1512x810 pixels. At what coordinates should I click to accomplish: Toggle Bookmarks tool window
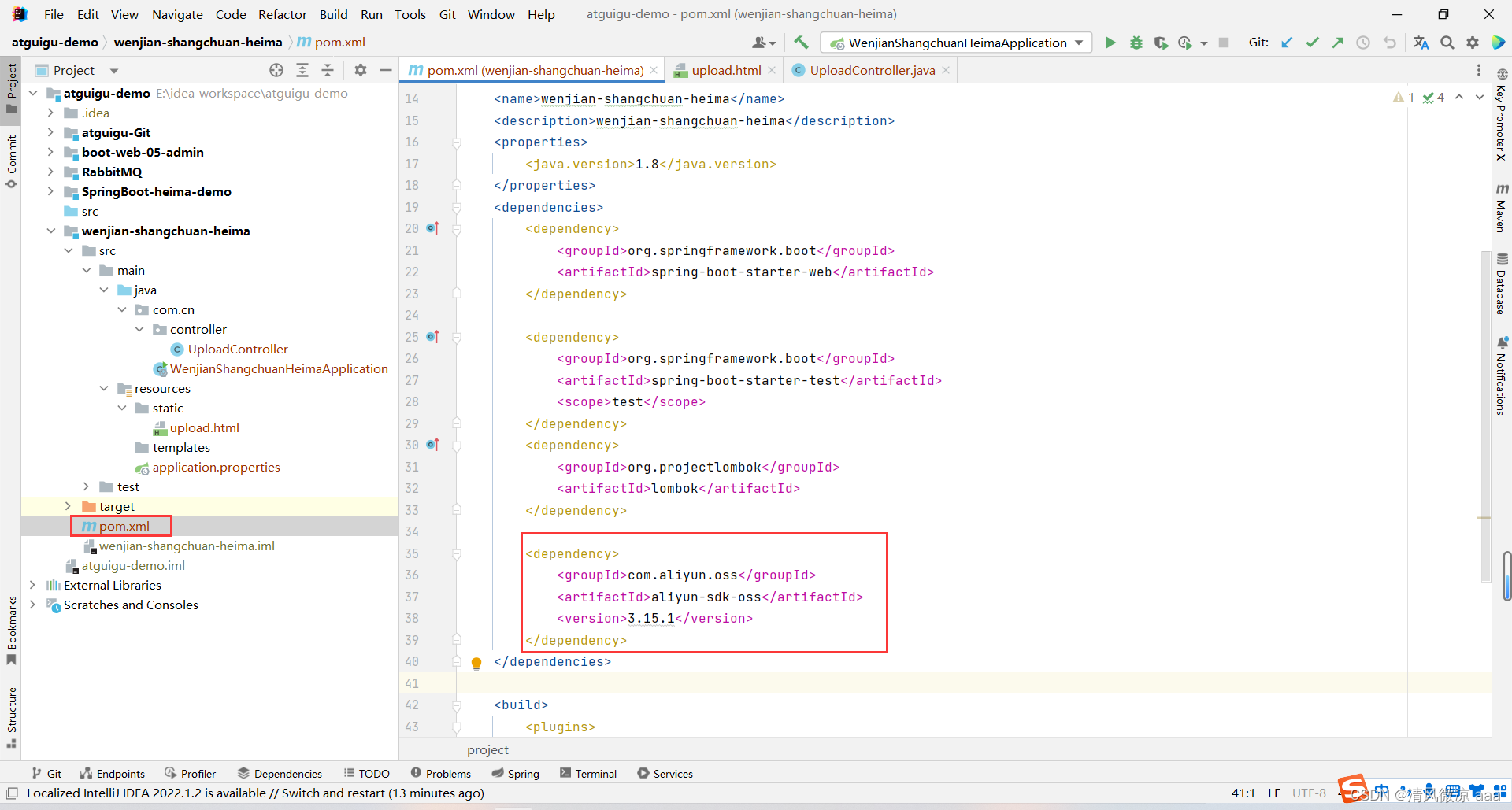point(11,631)
